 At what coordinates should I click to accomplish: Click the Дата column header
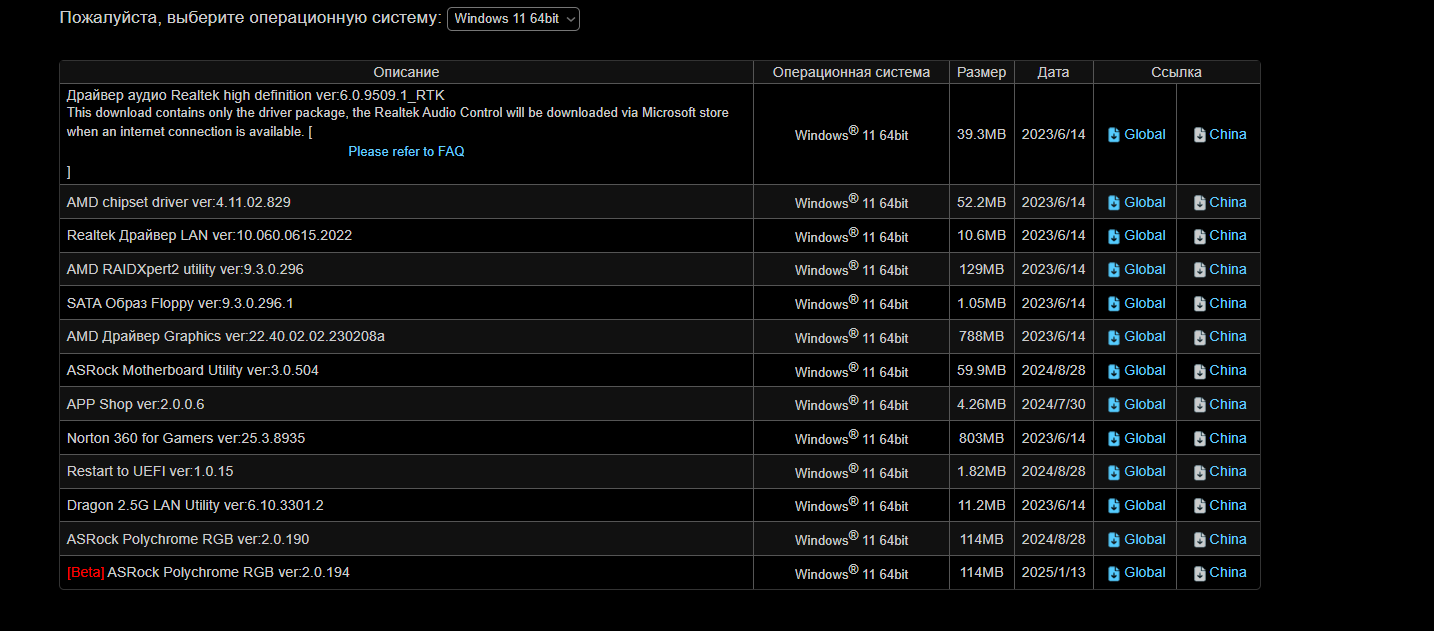(x=1053, y=72)
